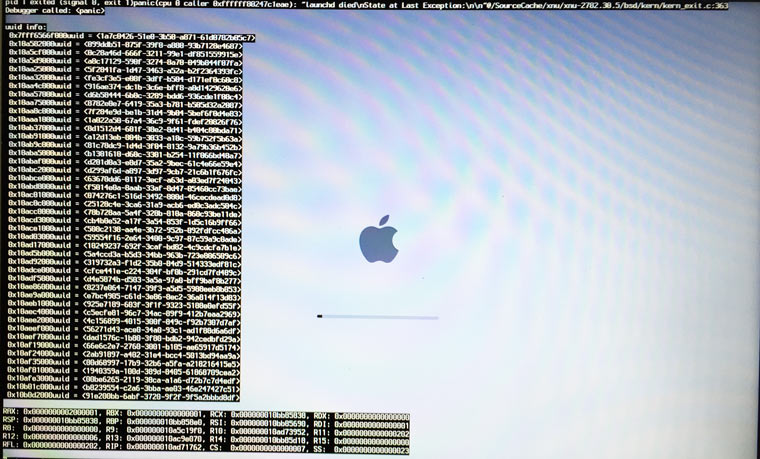Select uuid row beginning 0x10aaa1000uuid
The image size is (760, 459).
pos(125,121)
